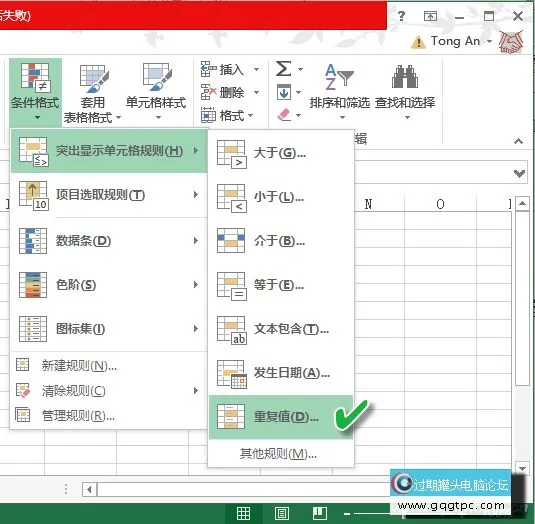The height and width of the screenshot is (524, 535).
Task: Click the 大于(G) greater-than rule icon
Action: point(232,155)
